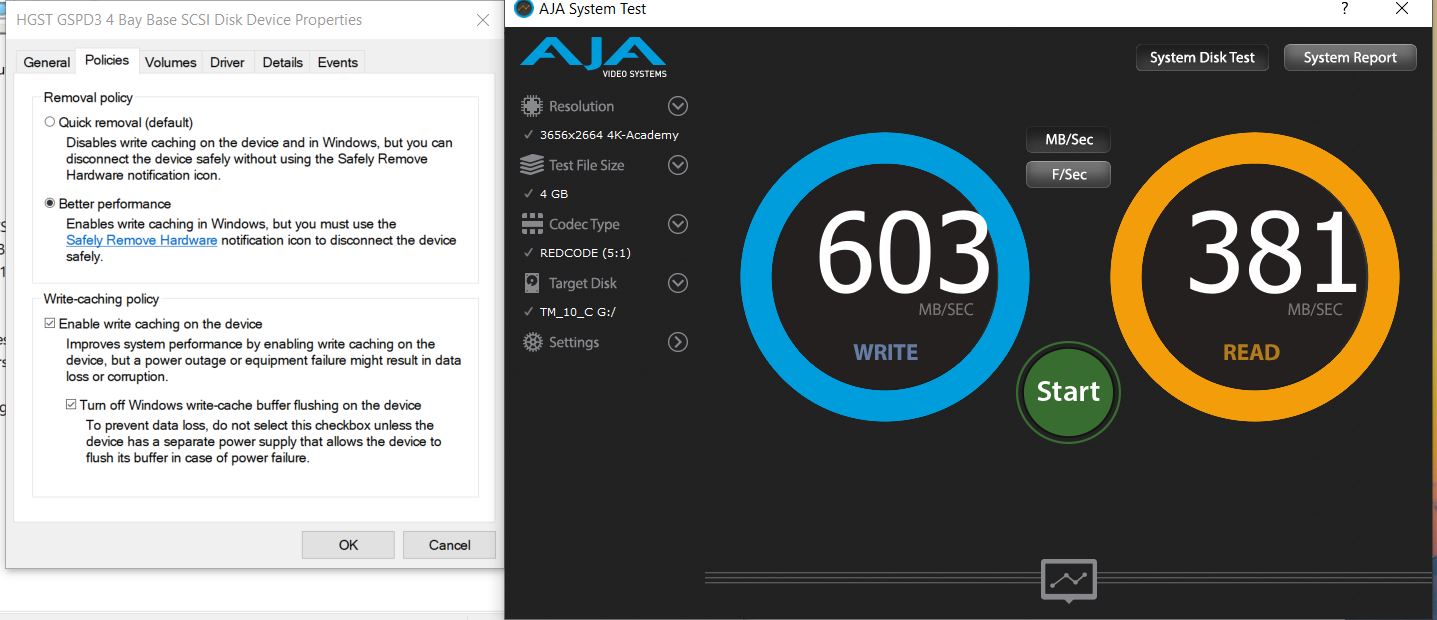Screen dimensions: 1437x620
Task: Open the Settings arrow expander
Action: click(x=678, y=342)
